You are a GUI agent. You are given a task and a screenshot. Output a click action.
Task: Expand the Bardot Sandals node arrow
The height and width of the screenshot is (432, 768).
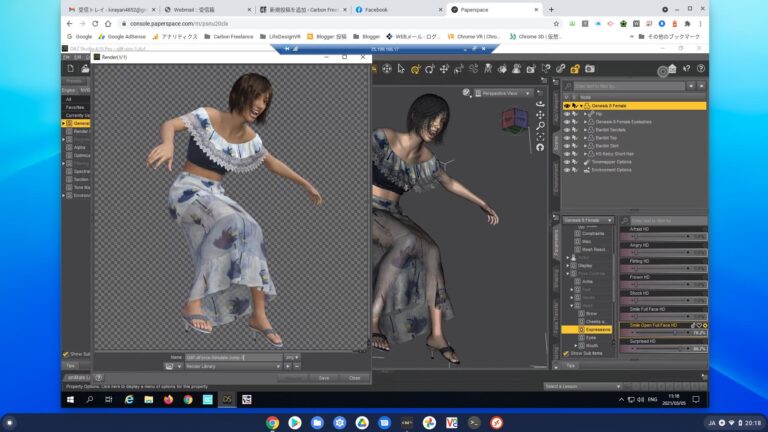click(585, 130)
